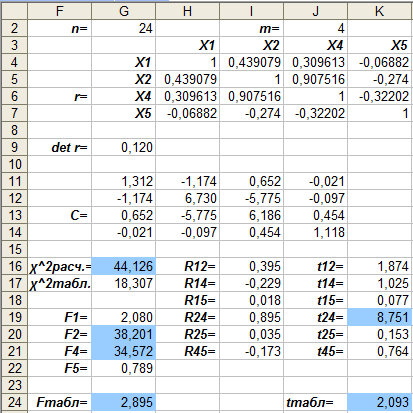Click the 'det r=' label cell

coord(59,147)
